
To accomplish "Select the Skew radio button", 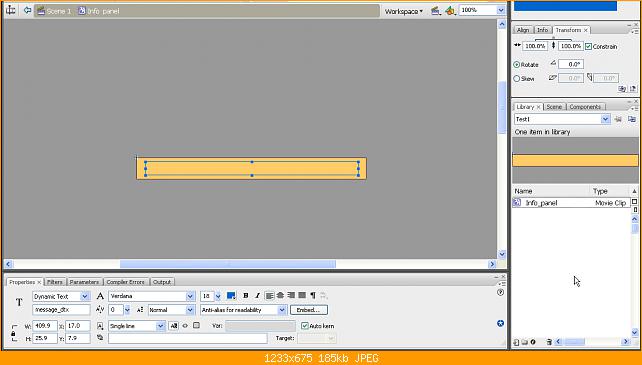I will coord(516,78).
